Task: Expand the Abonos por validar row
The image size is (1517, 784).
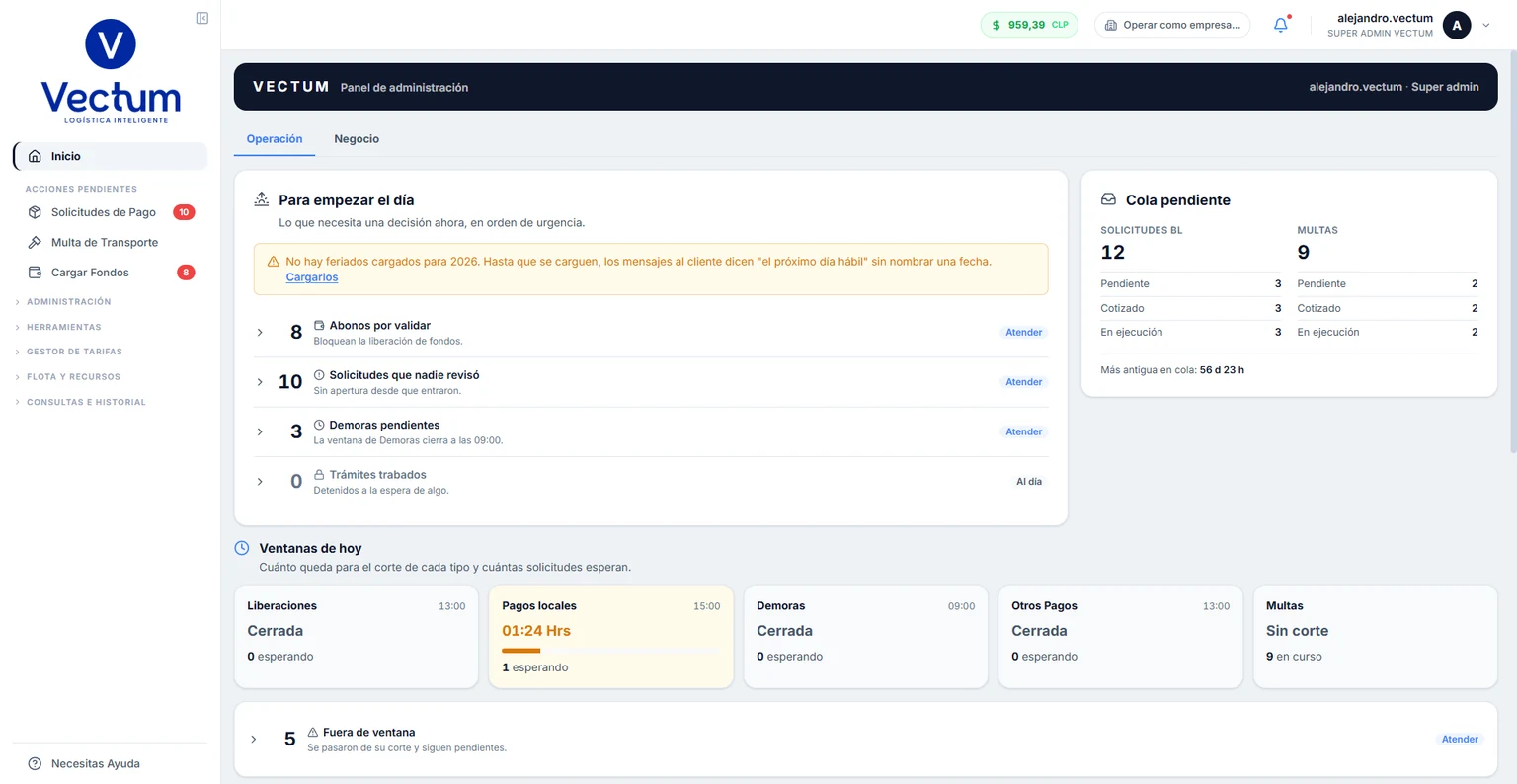Action: coord(260,333)
